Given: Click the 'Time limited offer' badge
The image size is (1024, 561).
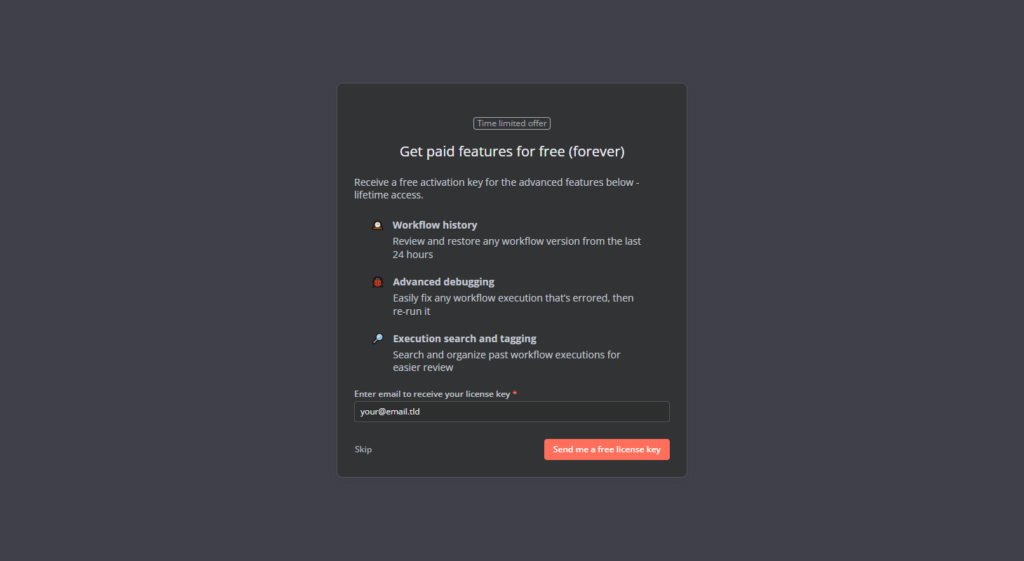Looking at the screenshot, I should pyautogui.click(x=512, y=124).
